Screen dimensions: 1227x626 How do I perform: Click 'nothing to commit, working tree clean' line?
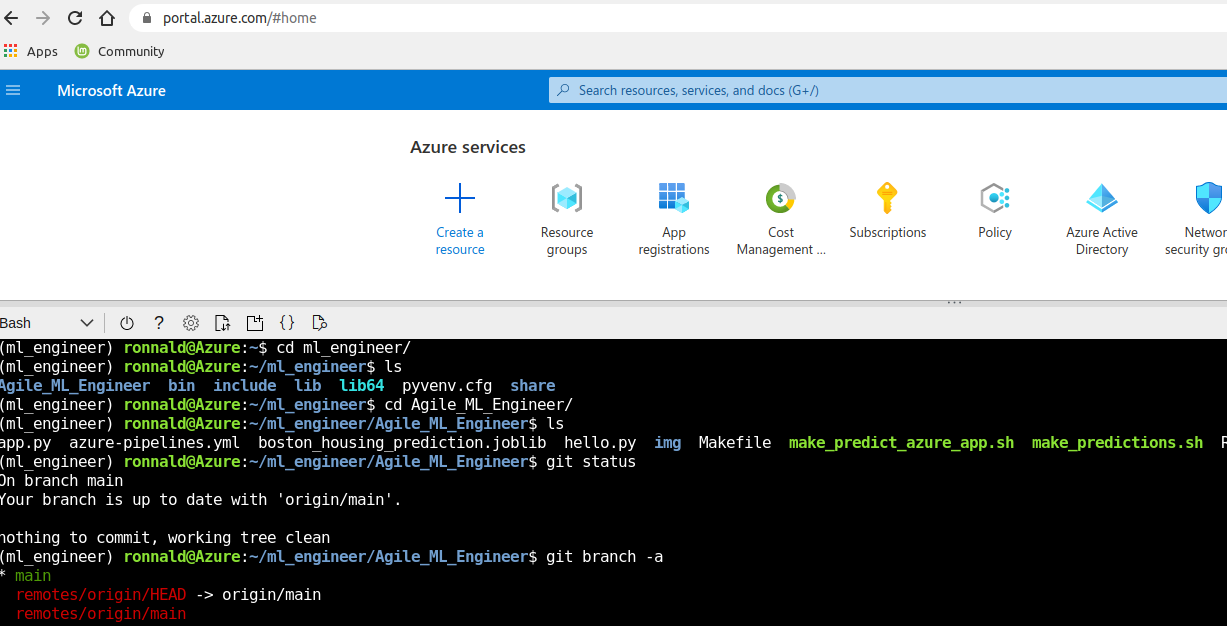pyautogui.click(x=164, y=538)
